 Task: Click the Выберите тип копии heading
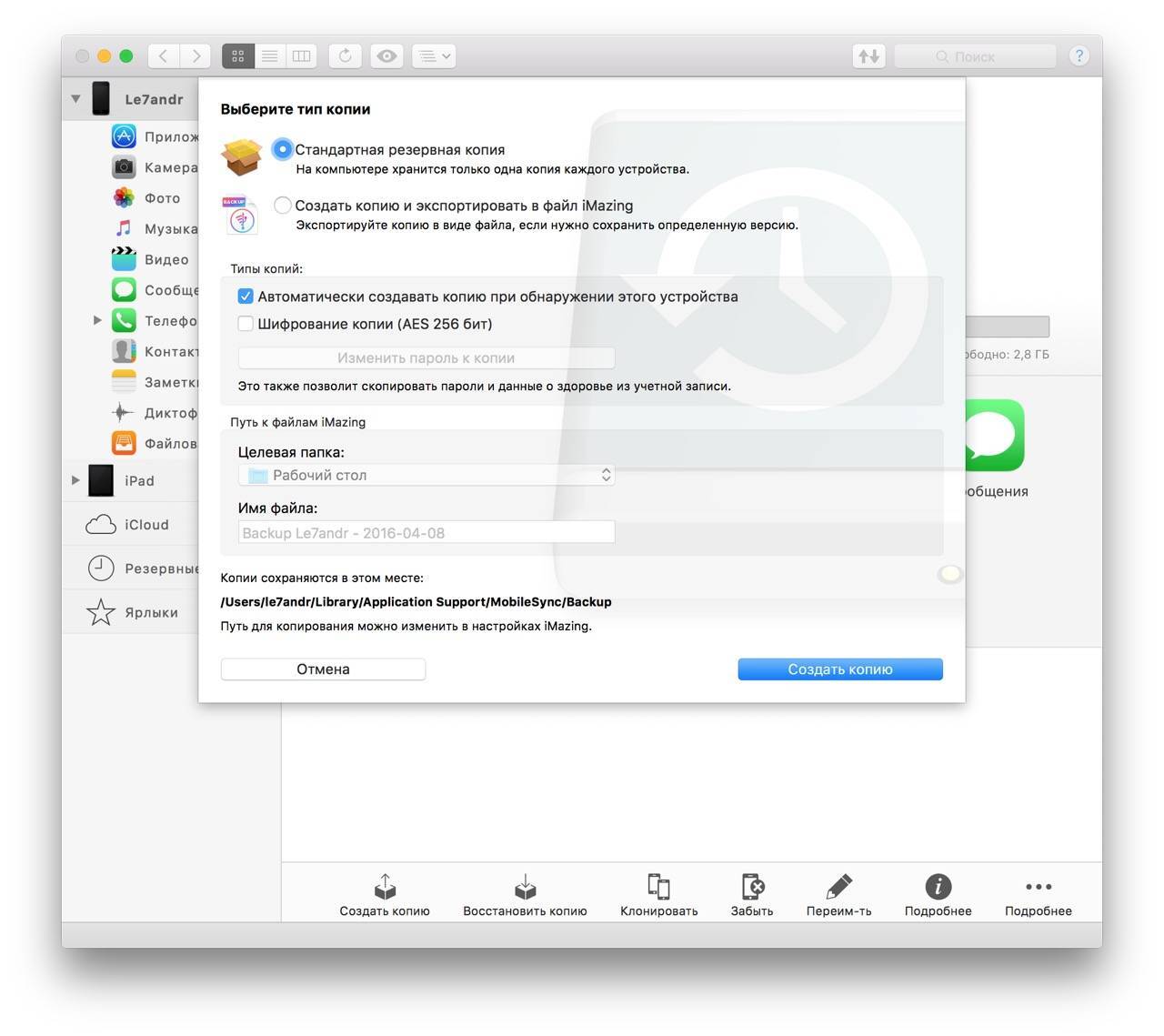pyautogui.click(x=296, y=109)
